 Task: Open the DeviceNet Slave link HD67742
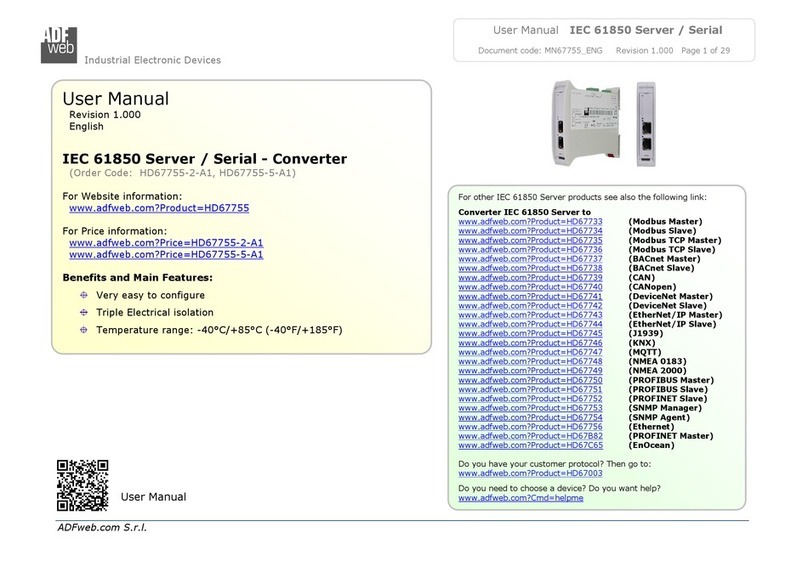[x=530, y=305]
